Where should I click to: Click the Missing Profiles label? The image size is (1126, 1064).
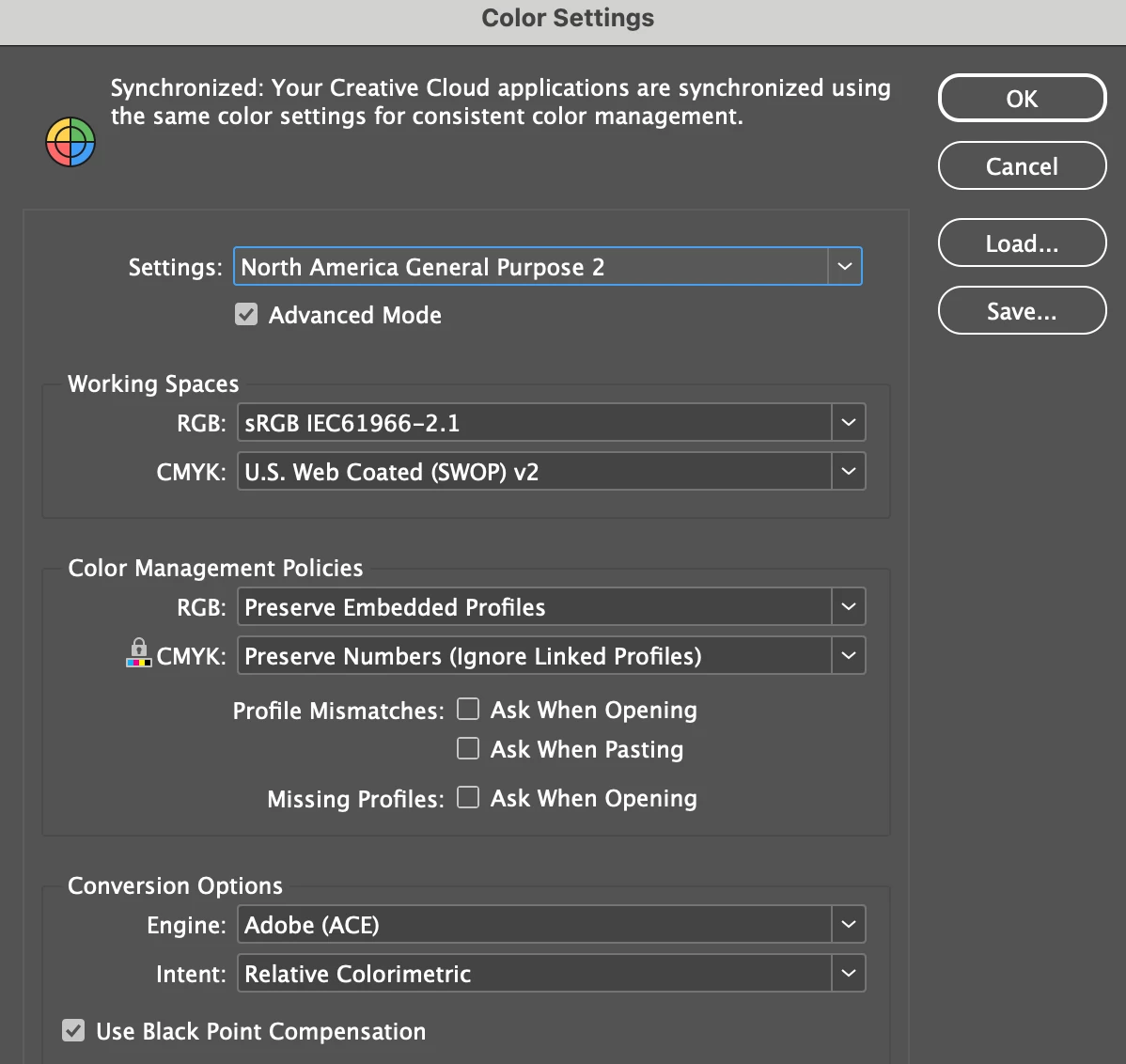(x=355, y=799)
